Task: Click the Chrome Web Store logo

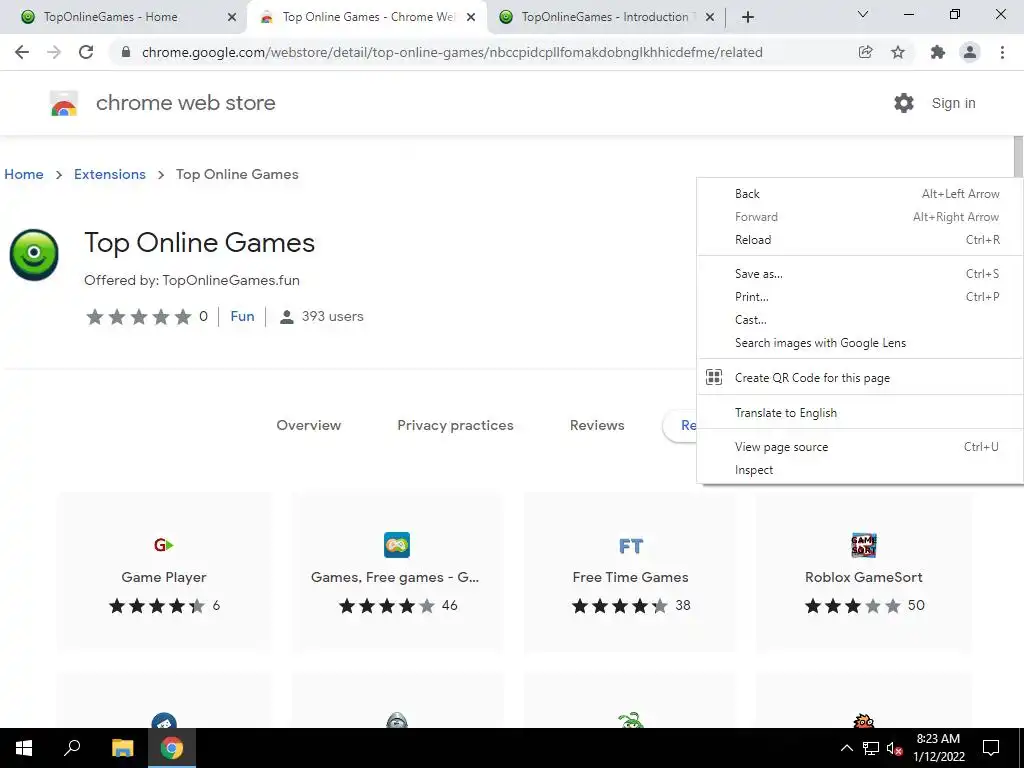Action: (64, 103)
